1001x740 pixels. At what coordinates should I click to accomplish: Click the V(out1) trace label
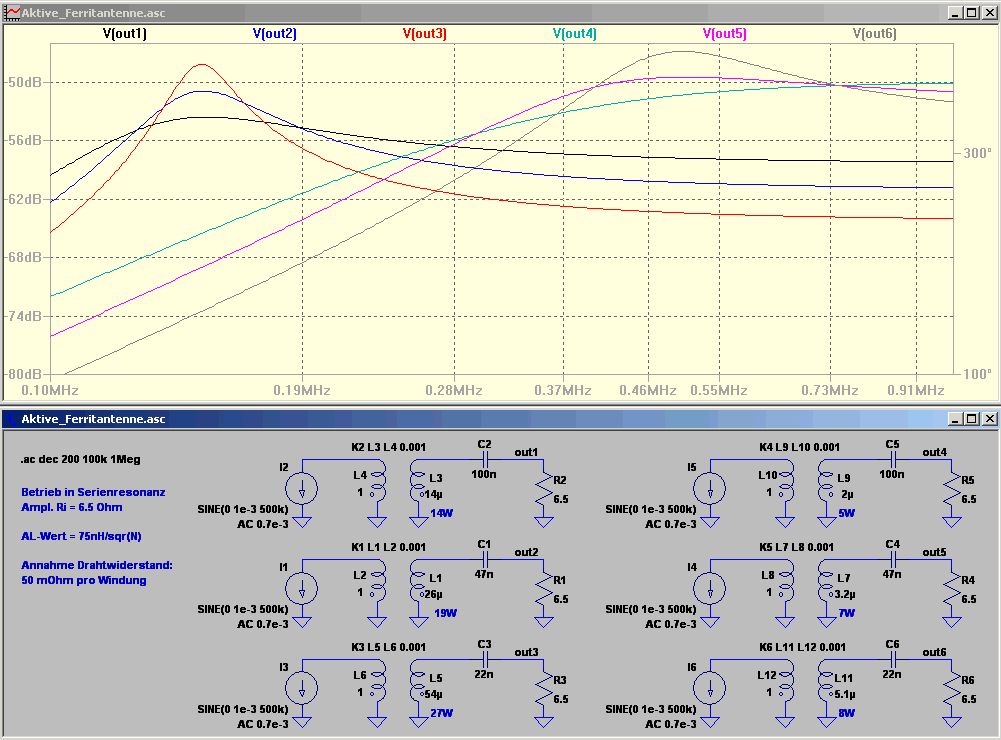[124, 33]
